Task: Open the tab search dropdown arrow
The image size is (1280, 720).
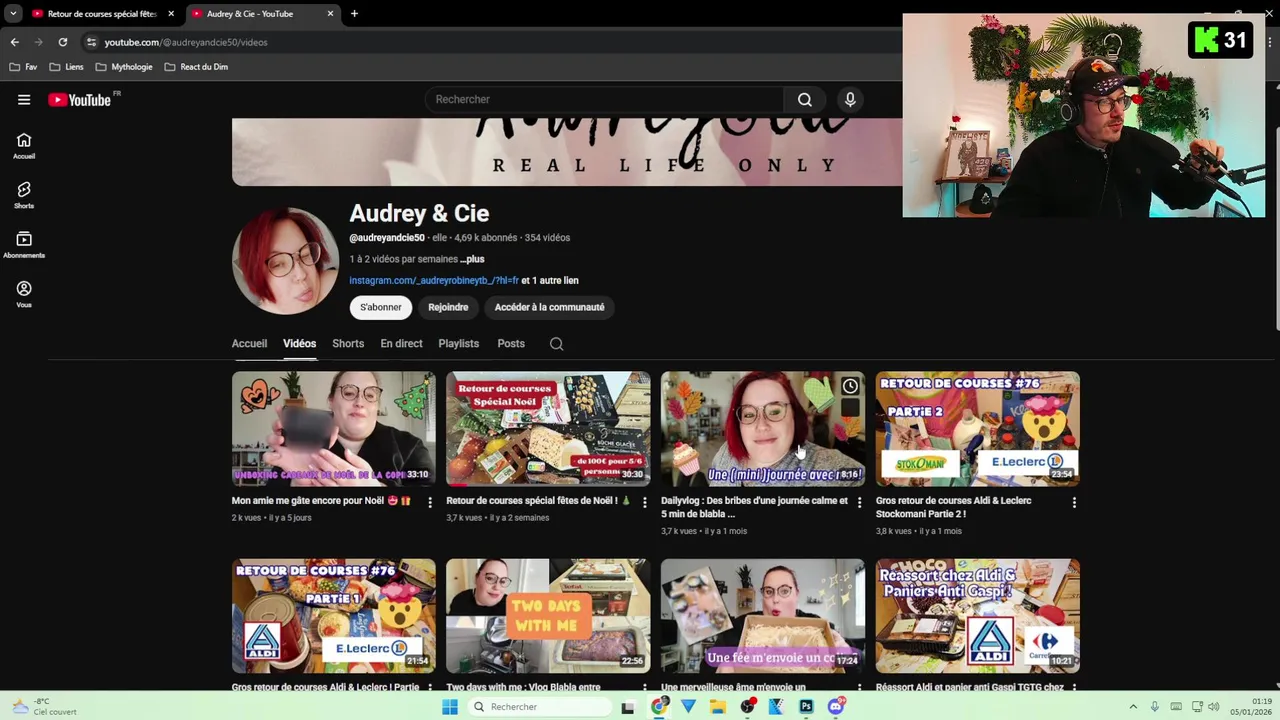Action: point(13,14)
